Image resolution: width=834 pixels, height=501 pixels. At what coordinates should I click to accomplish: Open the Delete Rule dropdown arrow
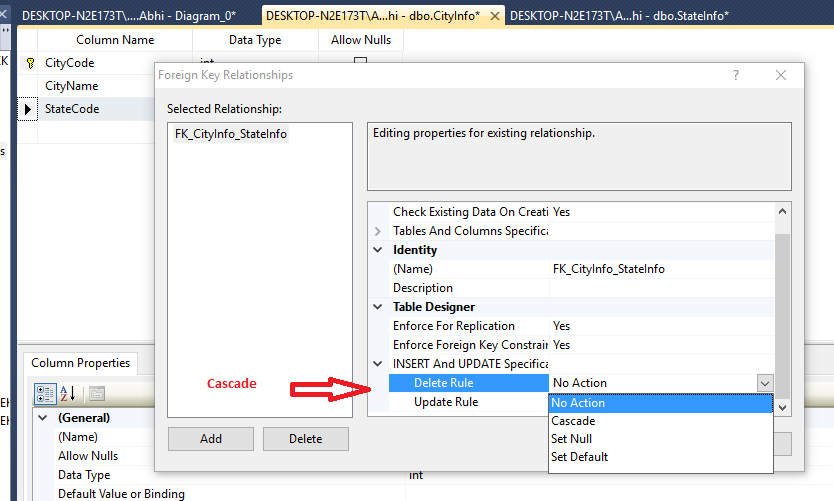coord(765,383)
